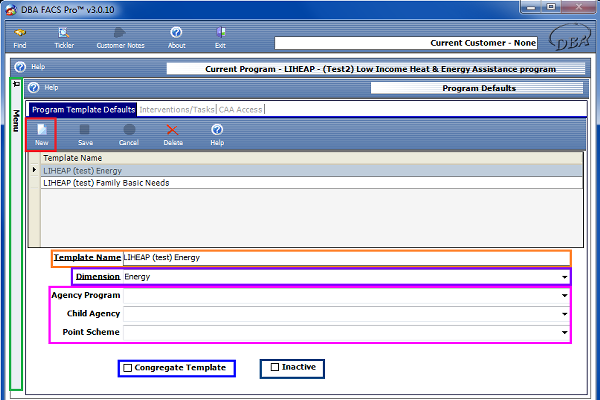Toggle the Congregate Template checkbox
The height and width of the screenshot is (400, 600).
(128, 368)
